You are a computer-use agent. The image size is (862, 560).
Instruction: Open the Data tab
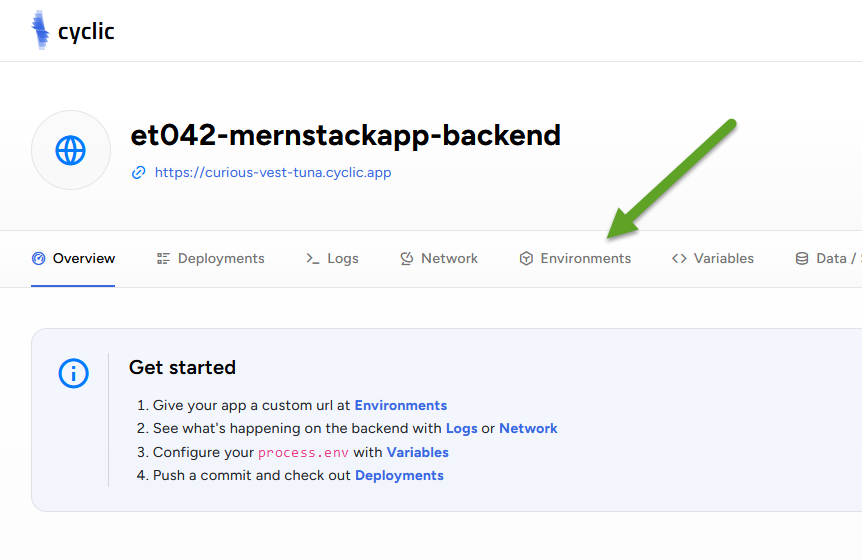click(x=828, y=258)
